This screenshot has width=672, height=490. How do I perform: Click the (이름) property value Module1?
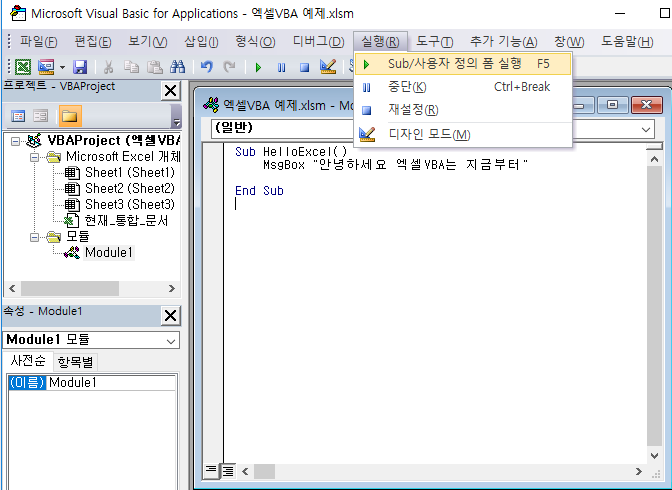111,382
